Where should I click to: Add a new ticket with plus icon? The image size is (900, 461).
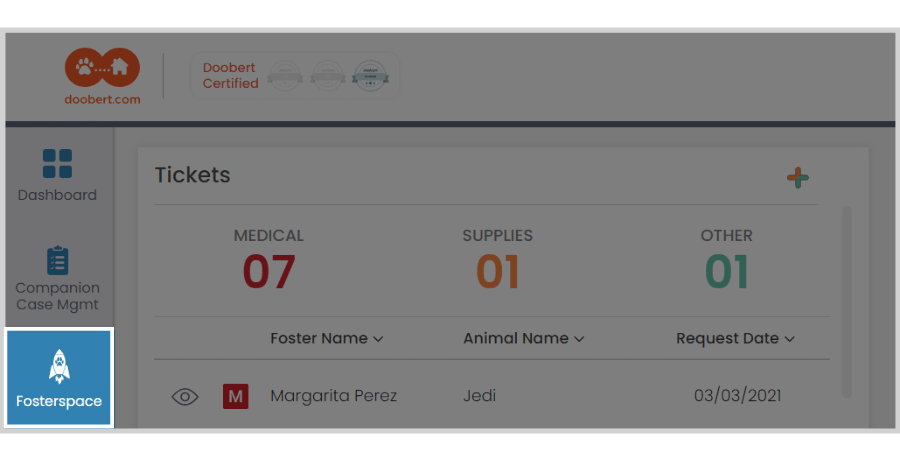[x=797, y=178]
